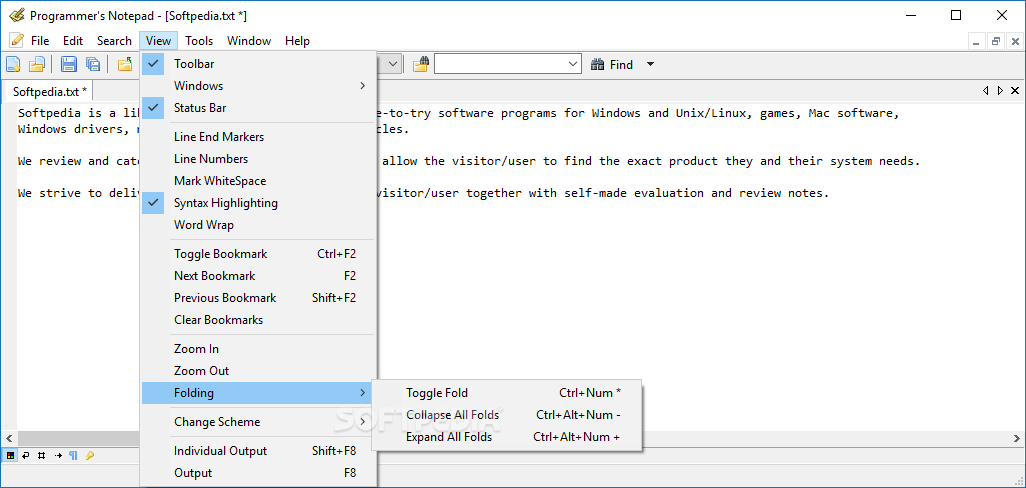The width and height of the screenshot is (1026, 488).
Task: Open the Edit menu
Action: pos(73,41)
